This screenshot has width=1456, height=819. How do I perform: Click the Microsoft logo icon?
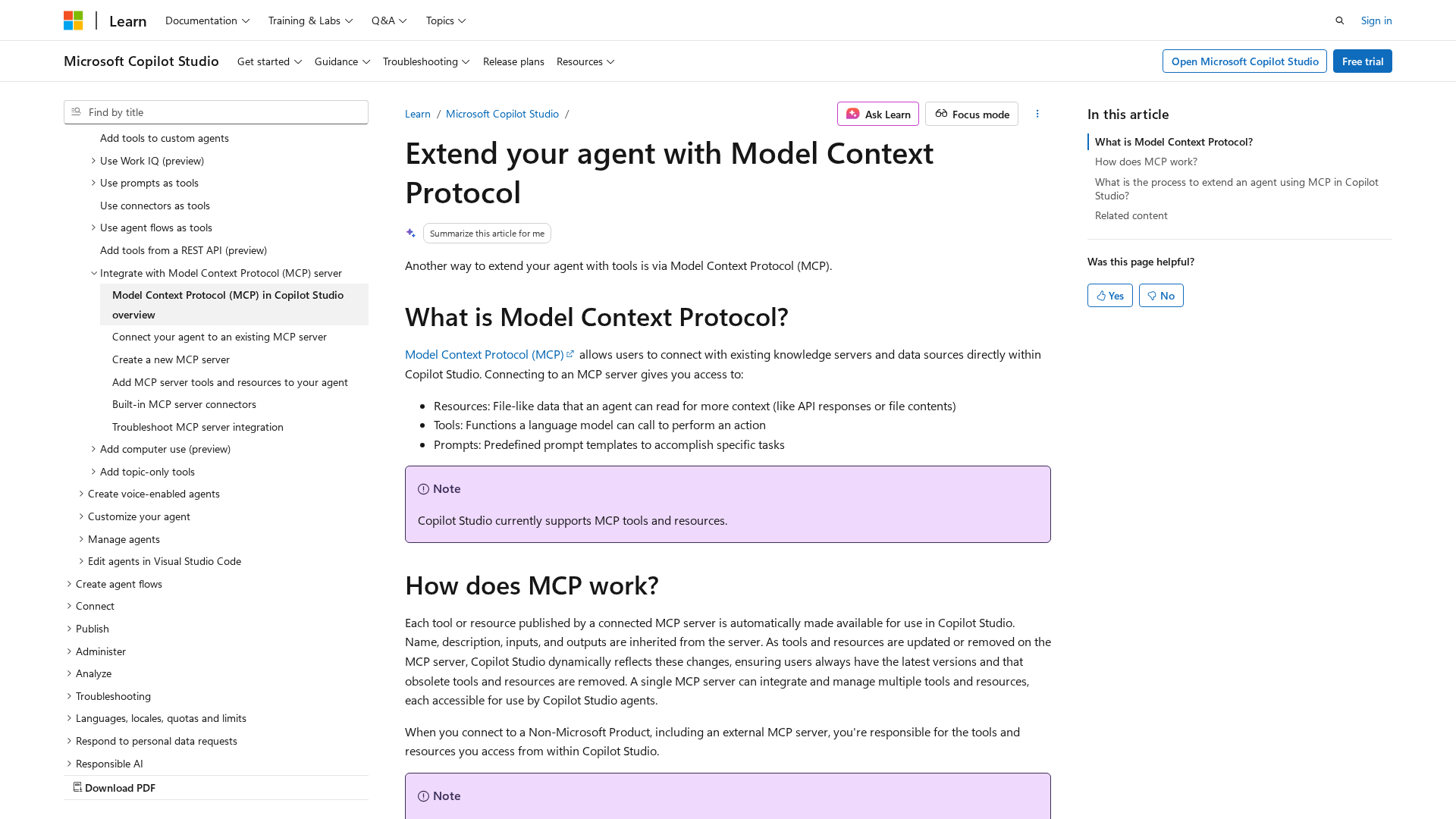74,20
